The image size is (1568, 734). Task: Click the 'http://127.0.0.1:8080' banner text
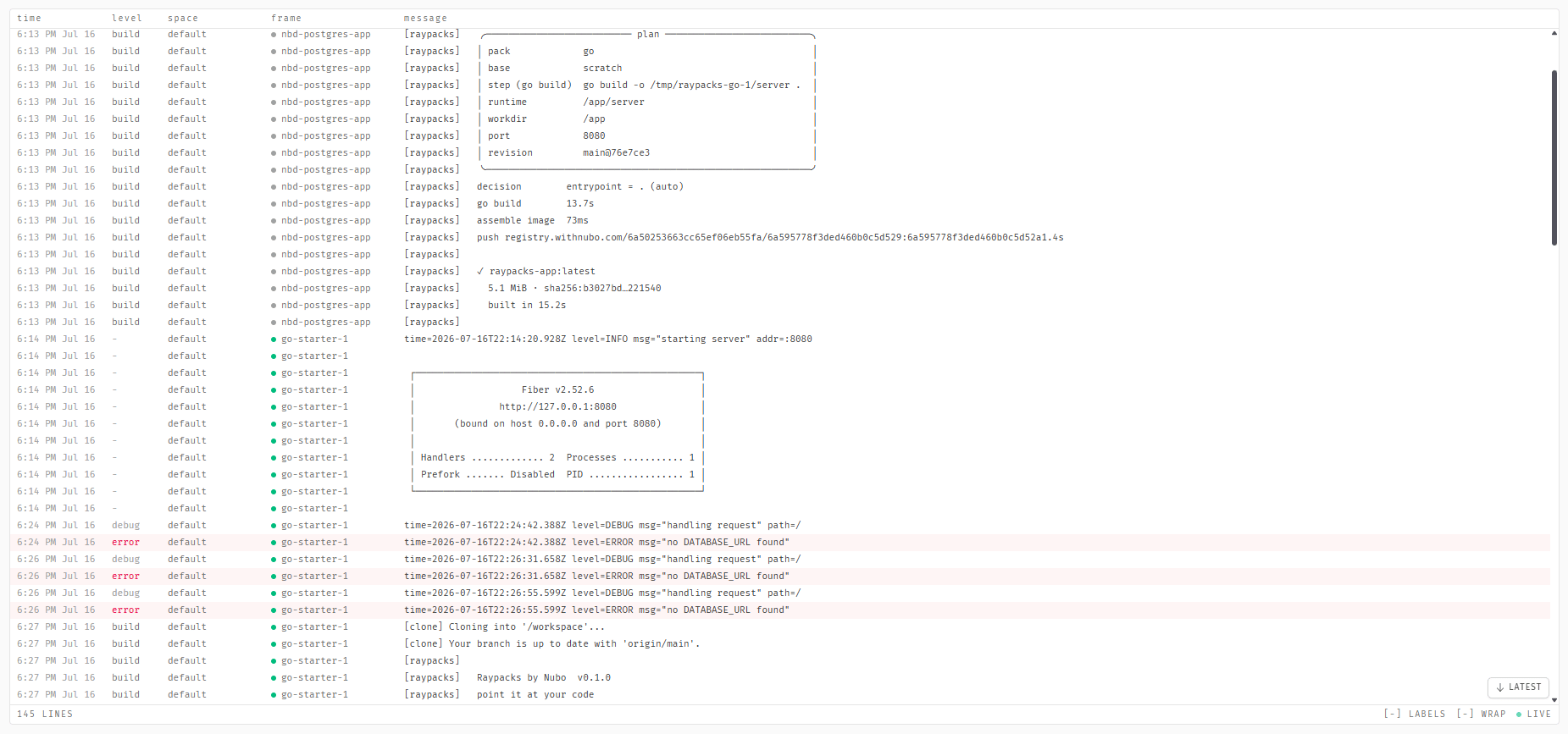point(557,406)
